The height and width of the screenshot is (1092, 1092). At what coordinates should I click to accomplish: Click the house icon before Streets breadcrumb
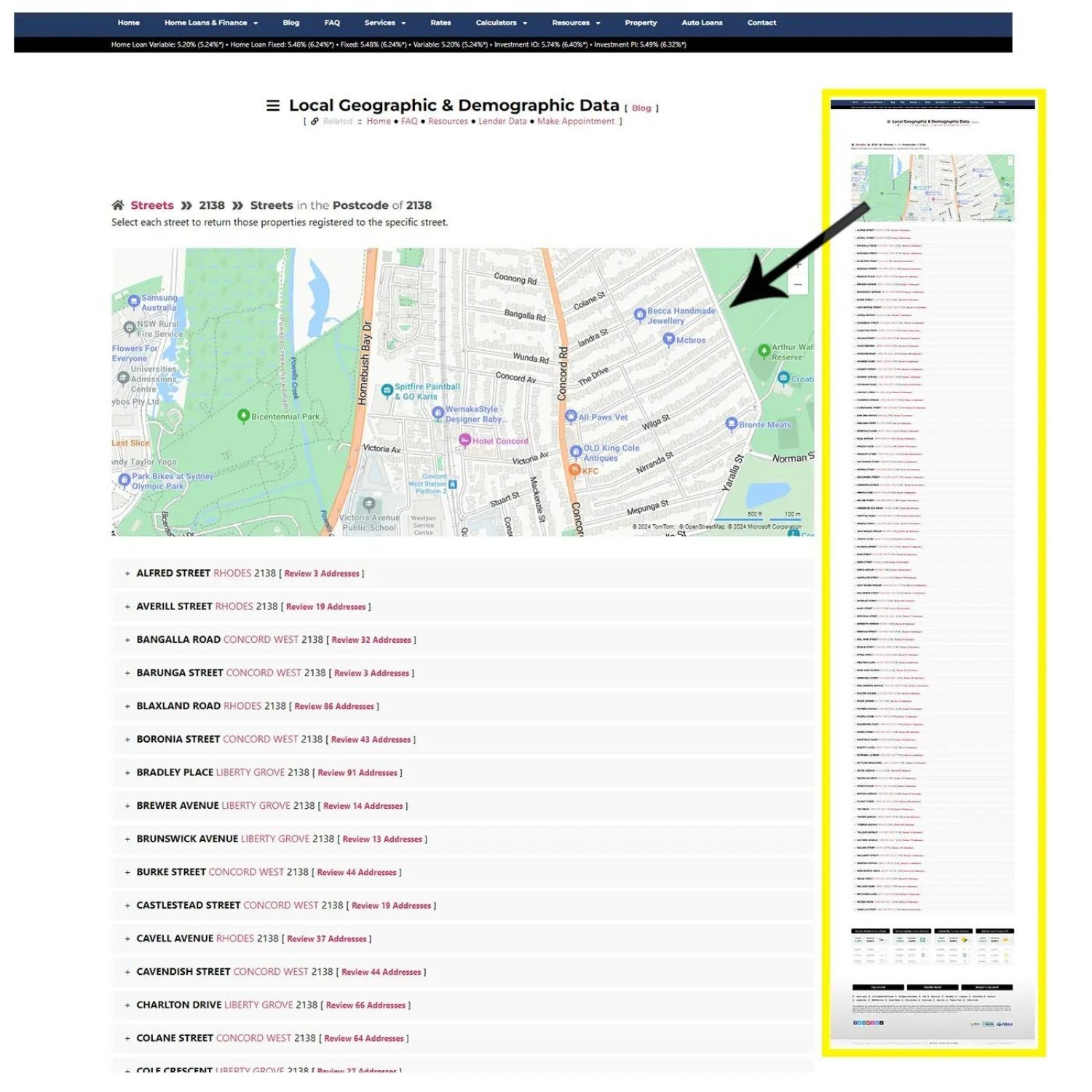pyautogui.click(x=117, y=205)
